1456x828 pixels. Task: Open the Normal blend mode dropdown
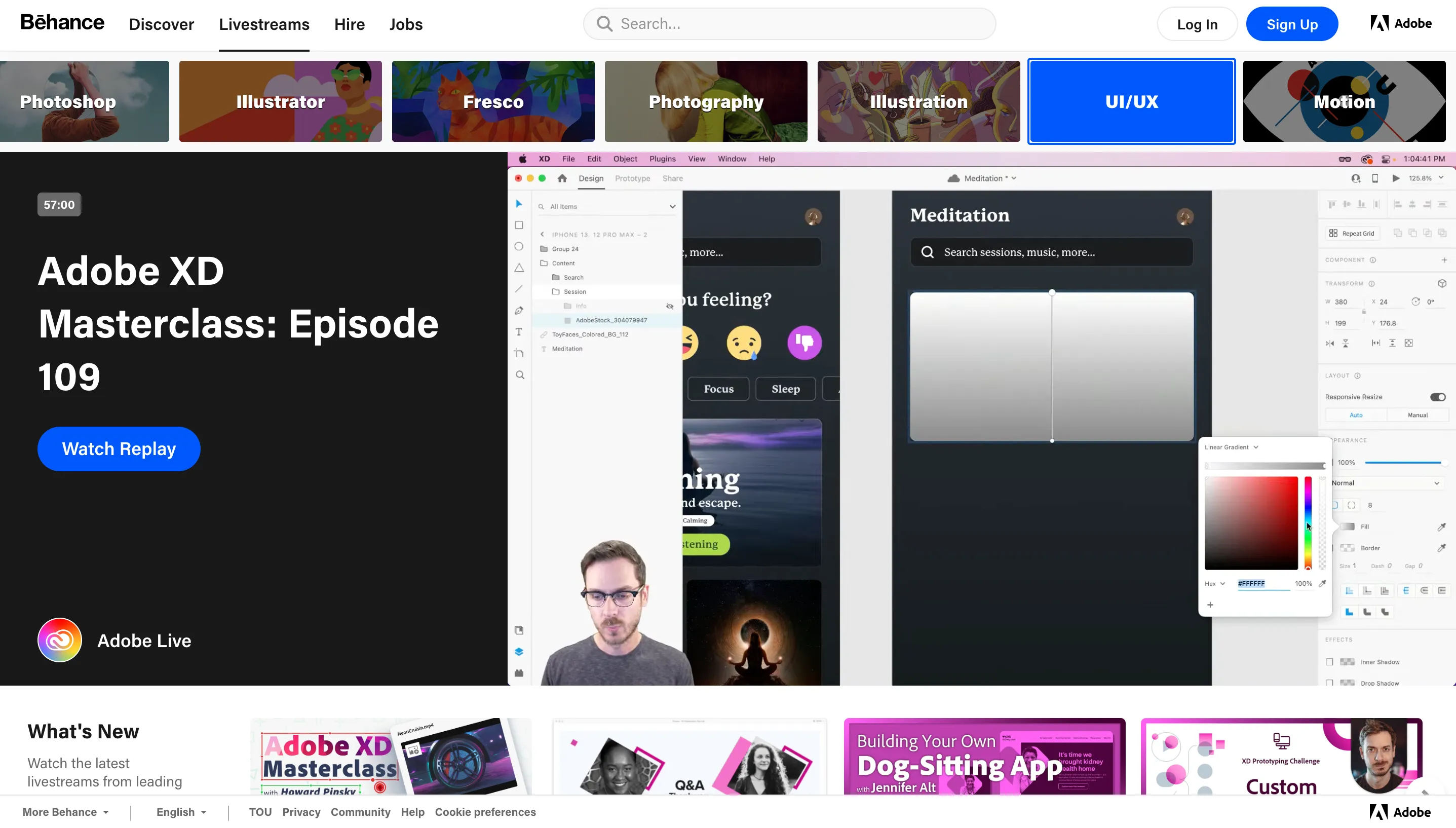pyautogui.click(x=1387, y=483)
